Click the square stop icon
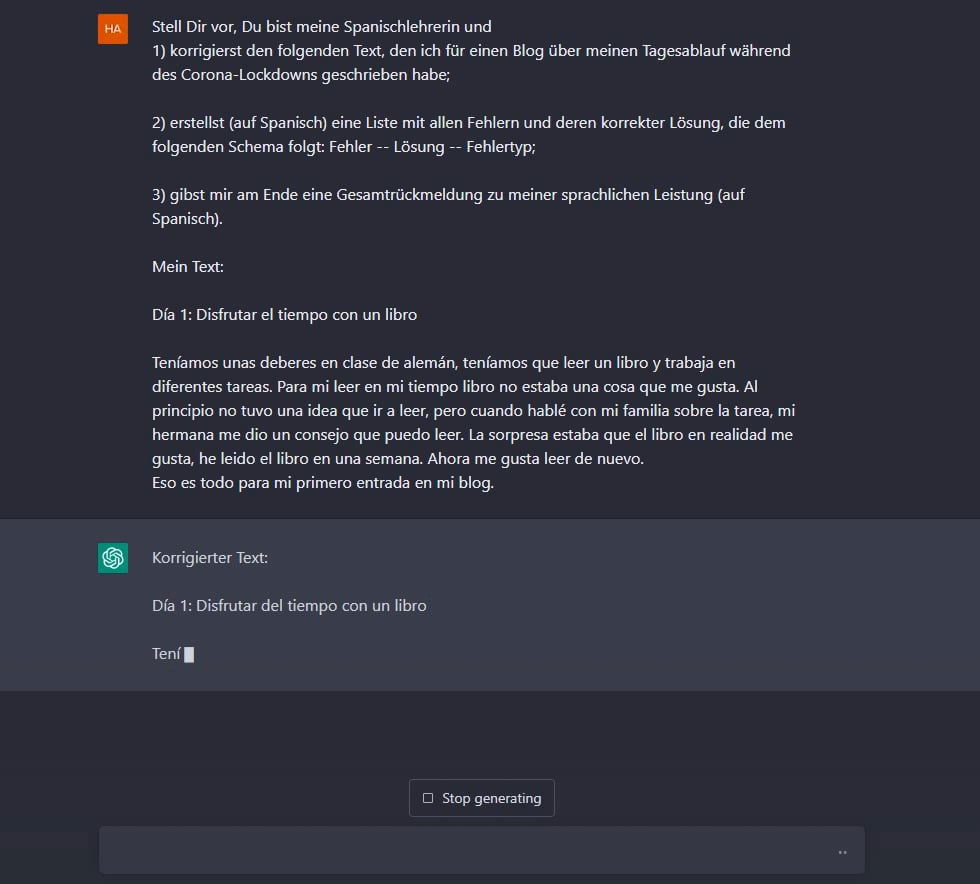This screenshot has height=884, width=980. click(x=428, y=798)
